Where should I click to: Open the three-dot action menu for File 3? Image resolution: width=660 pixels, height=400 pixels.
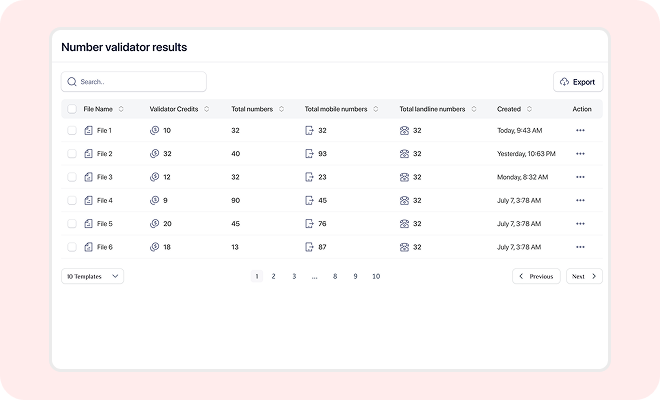point(580,177)
